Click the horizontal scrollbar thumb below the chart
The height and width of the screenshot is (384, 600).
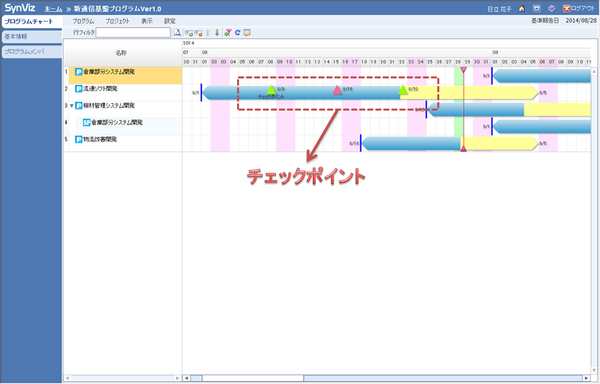pos(253,378)
